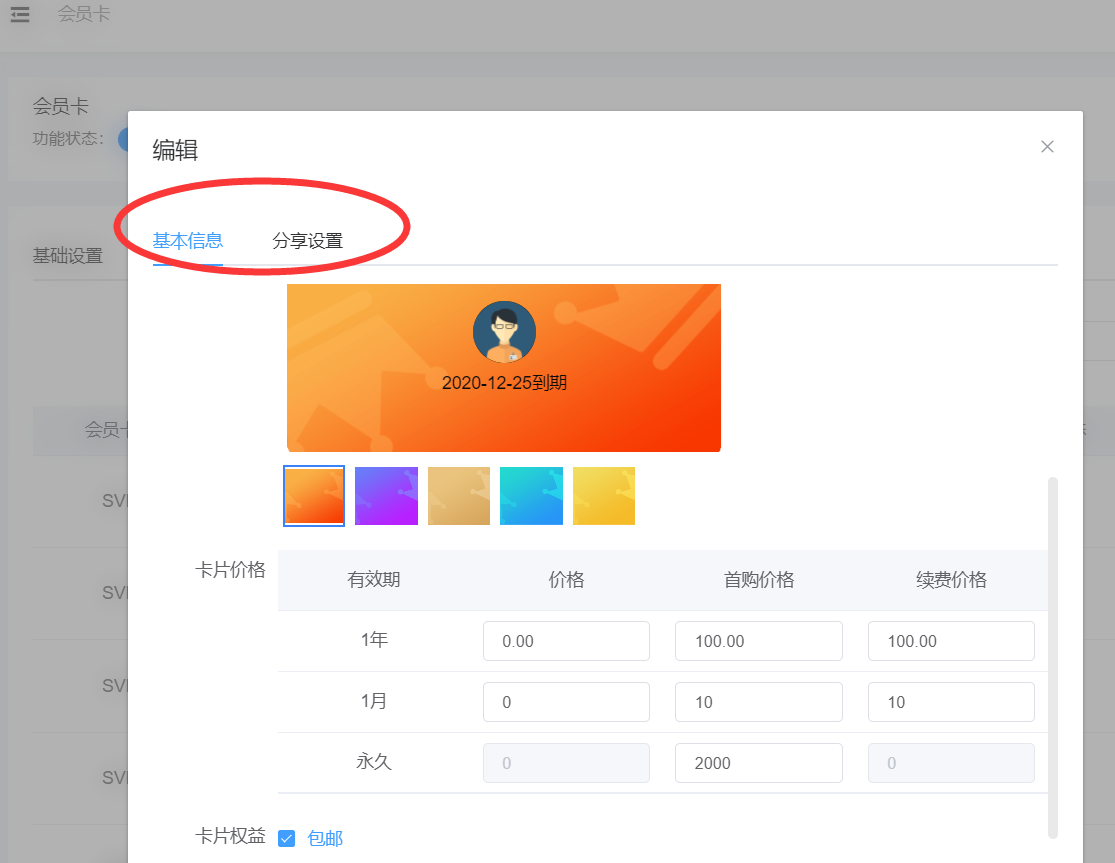Click the 1月 价格 input field
The width and height of the screenshot is (1115, 863).
[x=566, y=702]
